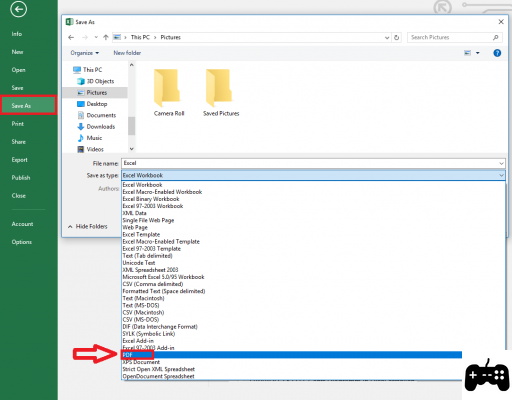Expand the recent locations dropdown arrow
Viewport: 512px width, 400px height.
click(x=96, y=37)
